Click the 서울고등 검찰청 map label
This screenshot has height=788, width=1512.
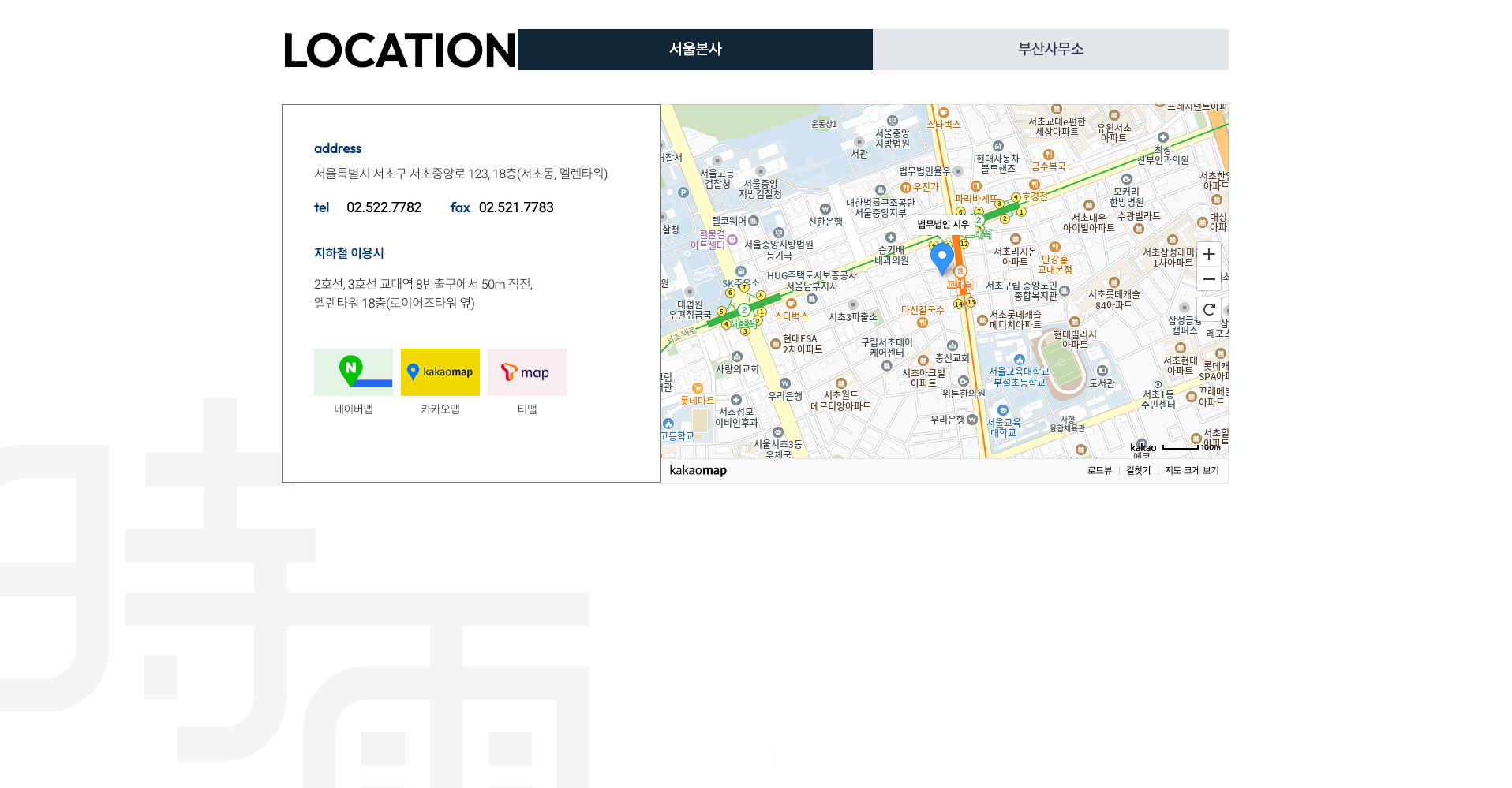(717, 178)
